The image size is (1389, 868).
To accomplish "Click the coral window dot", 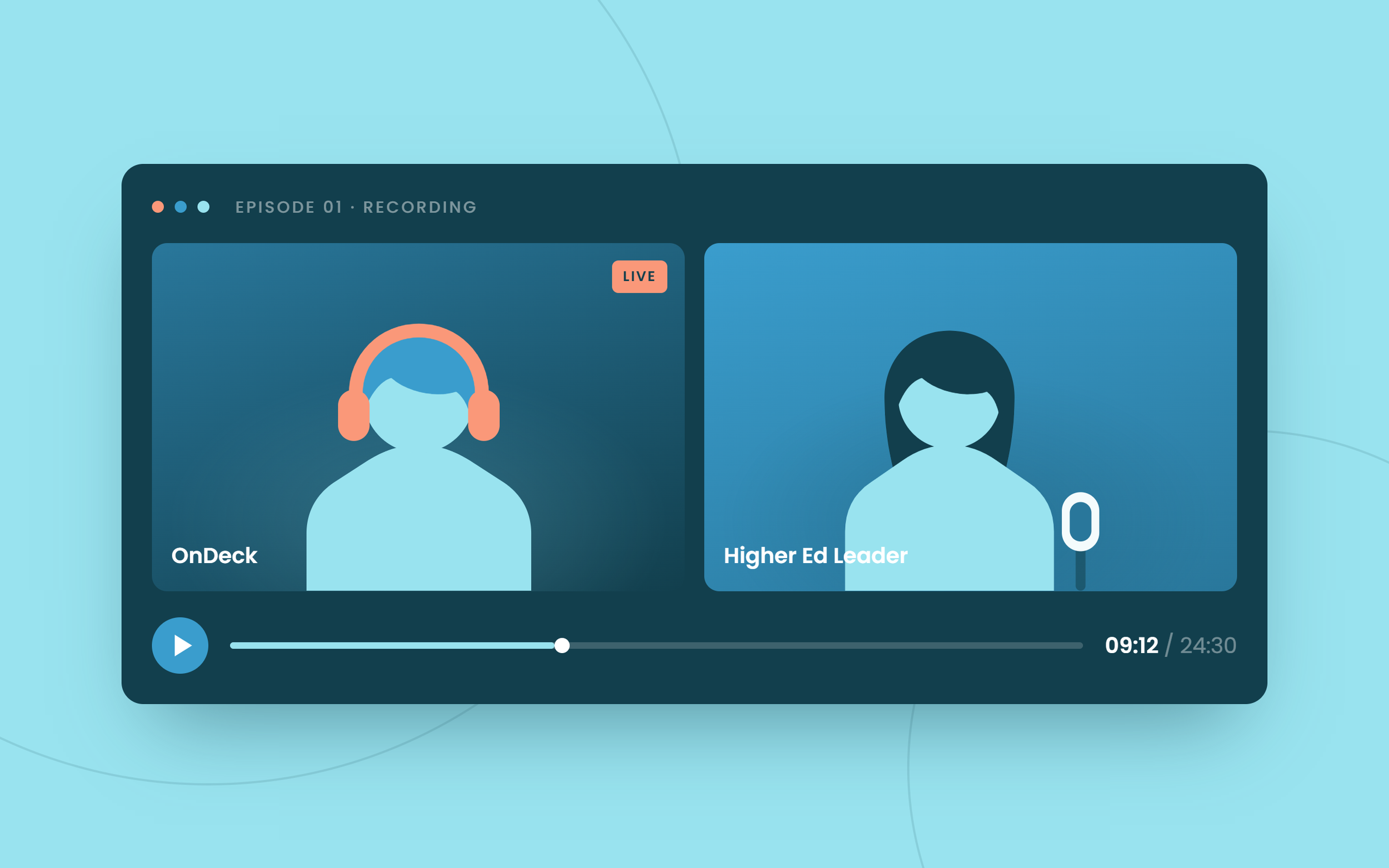I will click(x=158, y=207).
